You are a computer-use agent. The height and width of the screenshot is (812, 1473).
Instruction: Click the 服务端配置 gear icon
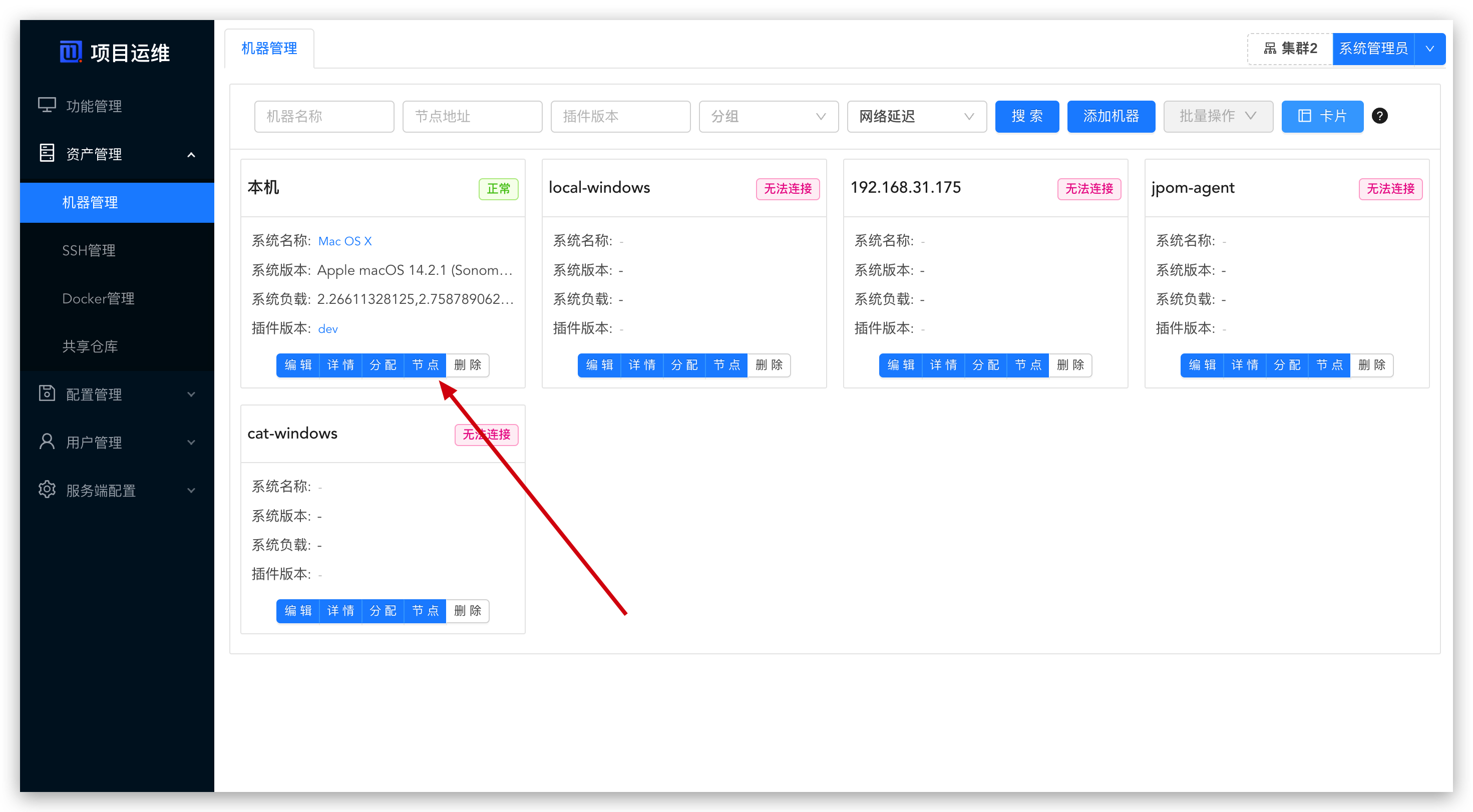47,490
